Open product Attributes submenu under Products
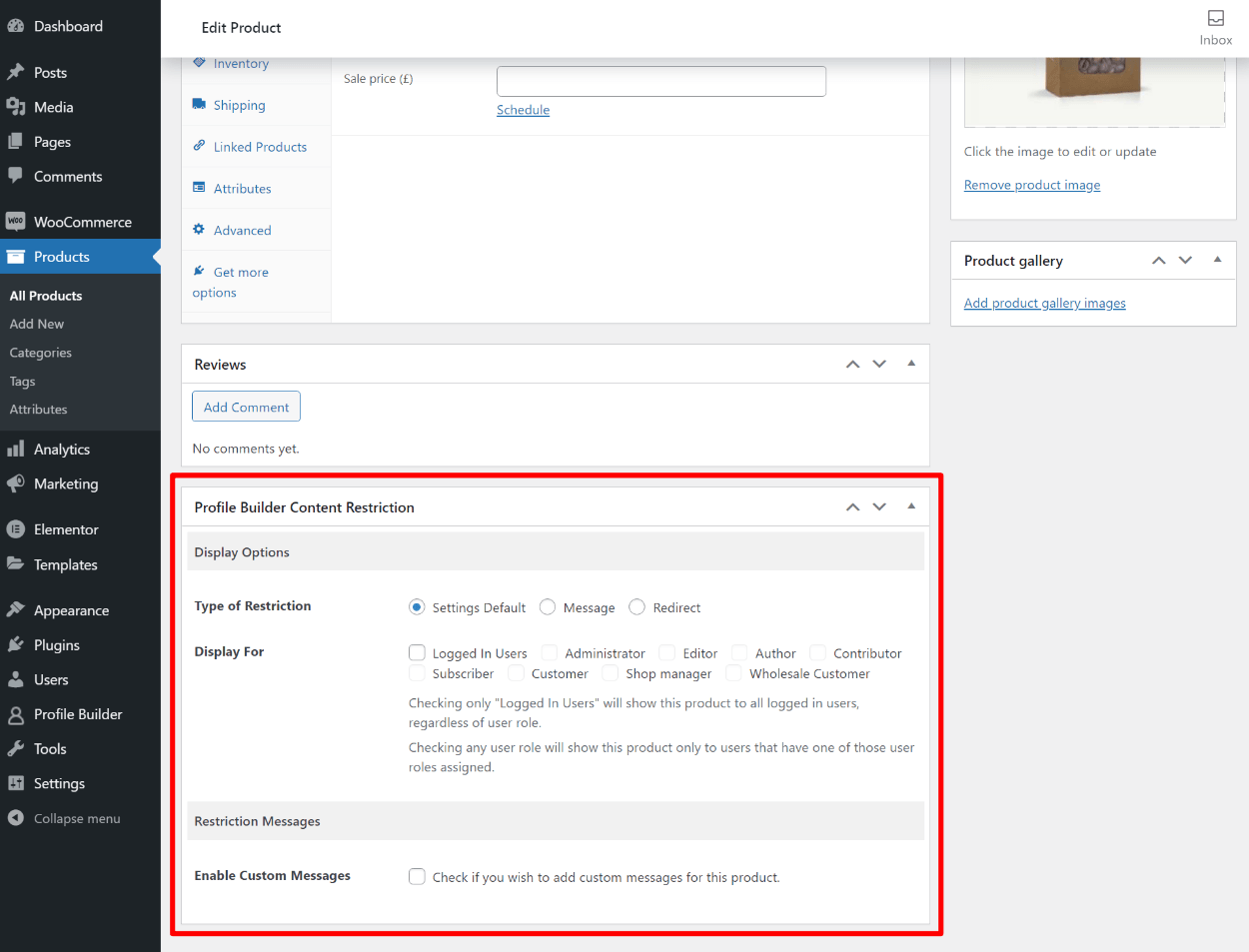The height and width of the screenshot is (952, 1249). (x=39, y=410)
